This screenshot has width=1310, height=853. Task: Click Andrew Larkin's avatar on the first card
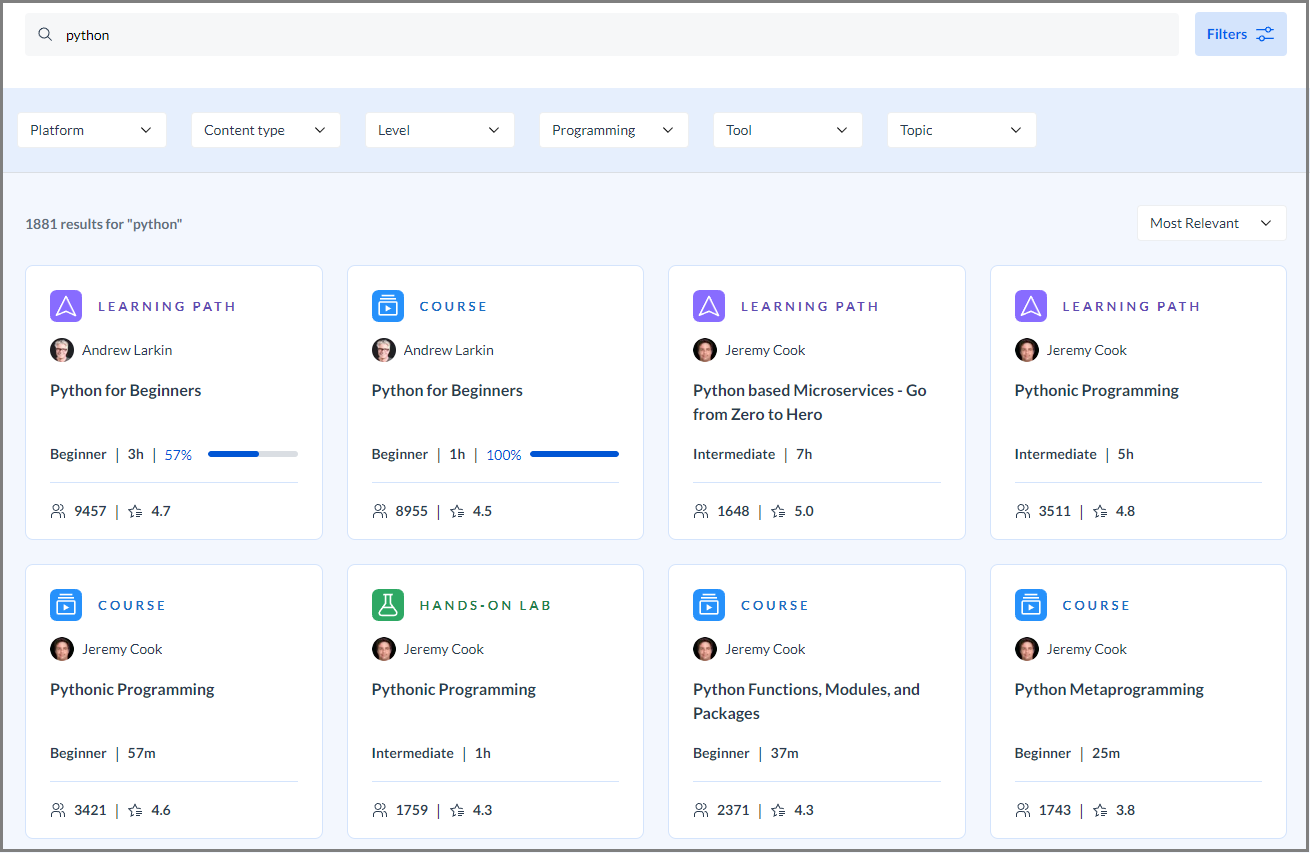(62, 350)
